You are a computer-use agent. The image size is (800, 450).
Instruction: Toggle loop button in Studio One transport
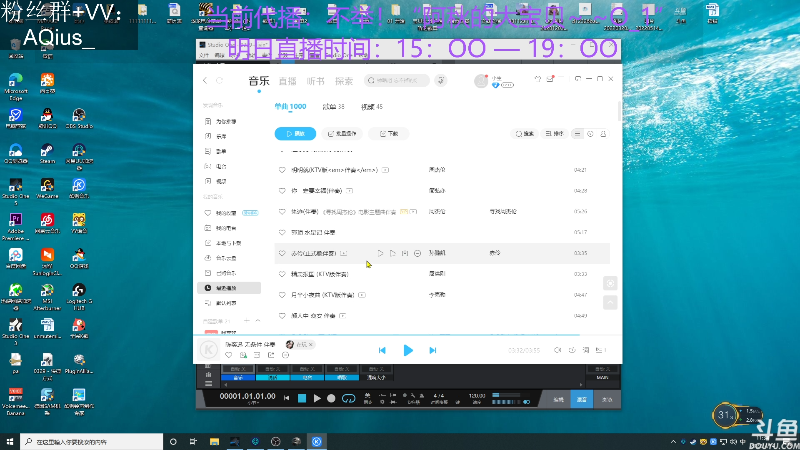(348, 398)
